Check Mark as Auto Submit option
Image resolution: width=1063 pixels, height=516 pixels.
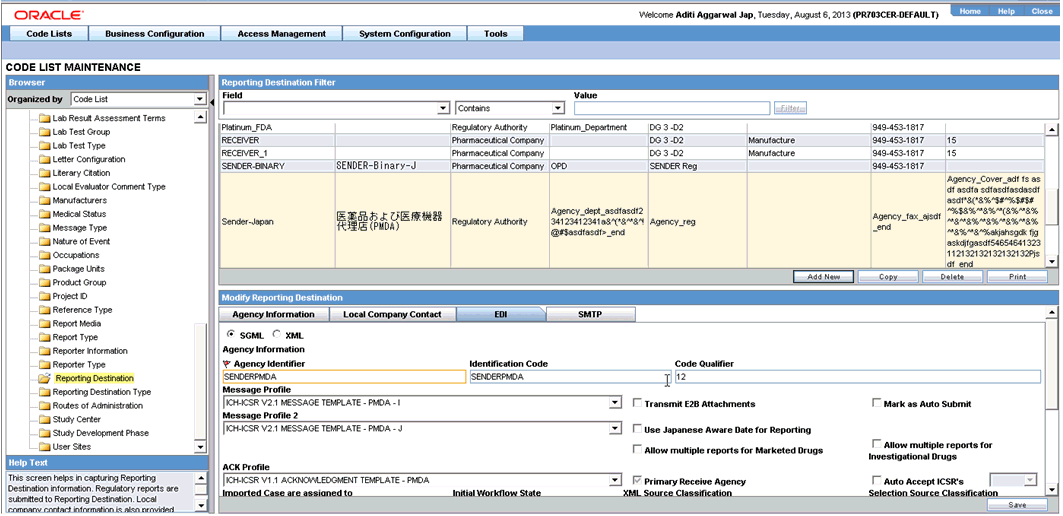point(877,404)
